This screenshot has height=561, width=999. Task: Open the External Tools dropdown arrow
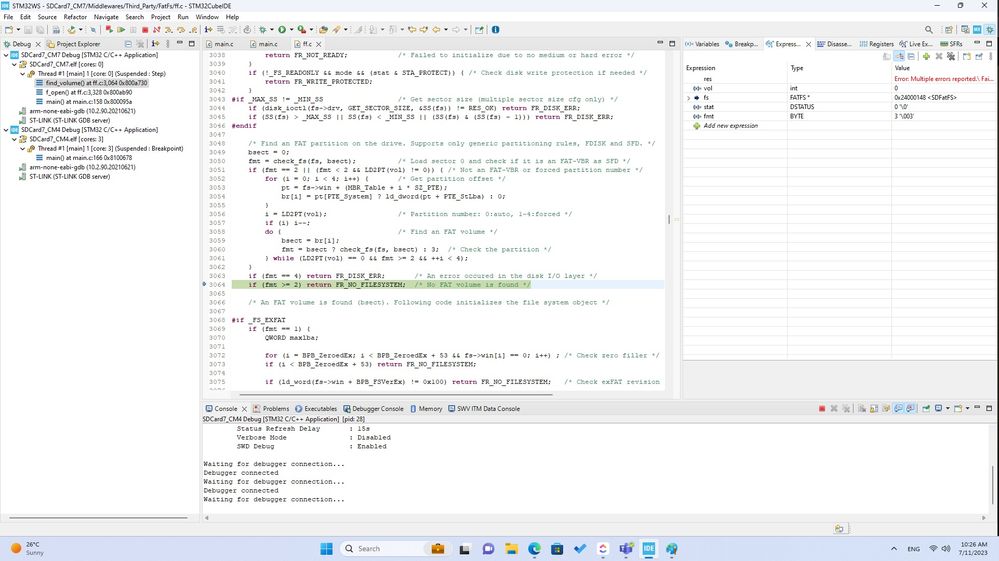pyautogui.click(x=312, y=29)
